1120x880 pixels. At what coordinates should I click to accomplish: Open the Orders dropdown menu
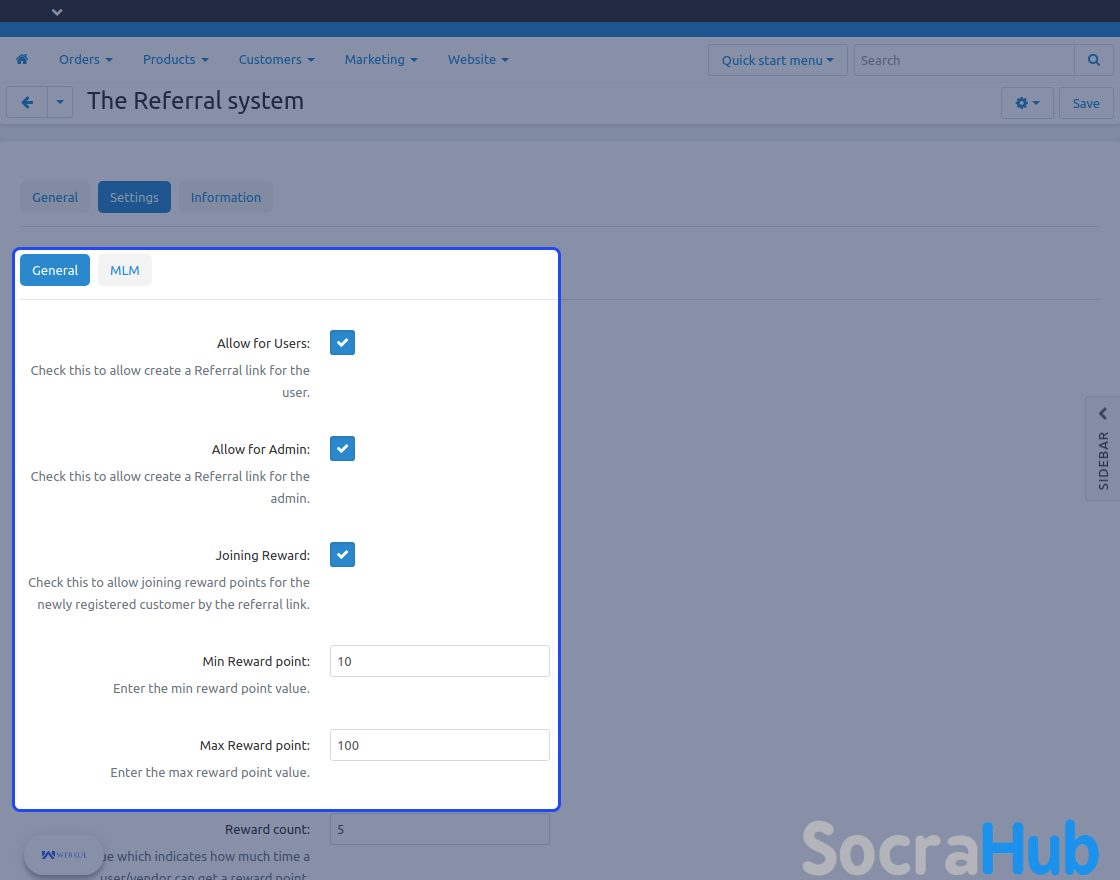pos(85,60)
